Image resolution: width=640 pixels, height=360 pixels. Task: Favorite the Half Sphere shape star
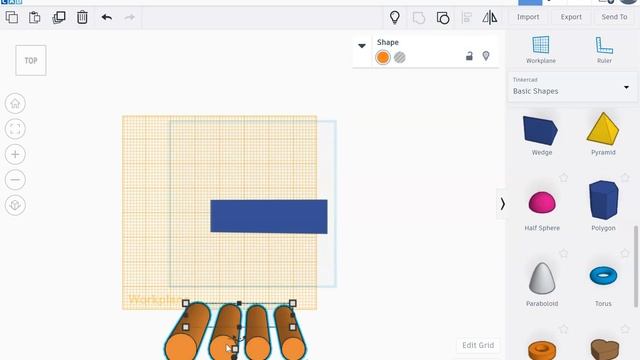[x=564, y=178]
